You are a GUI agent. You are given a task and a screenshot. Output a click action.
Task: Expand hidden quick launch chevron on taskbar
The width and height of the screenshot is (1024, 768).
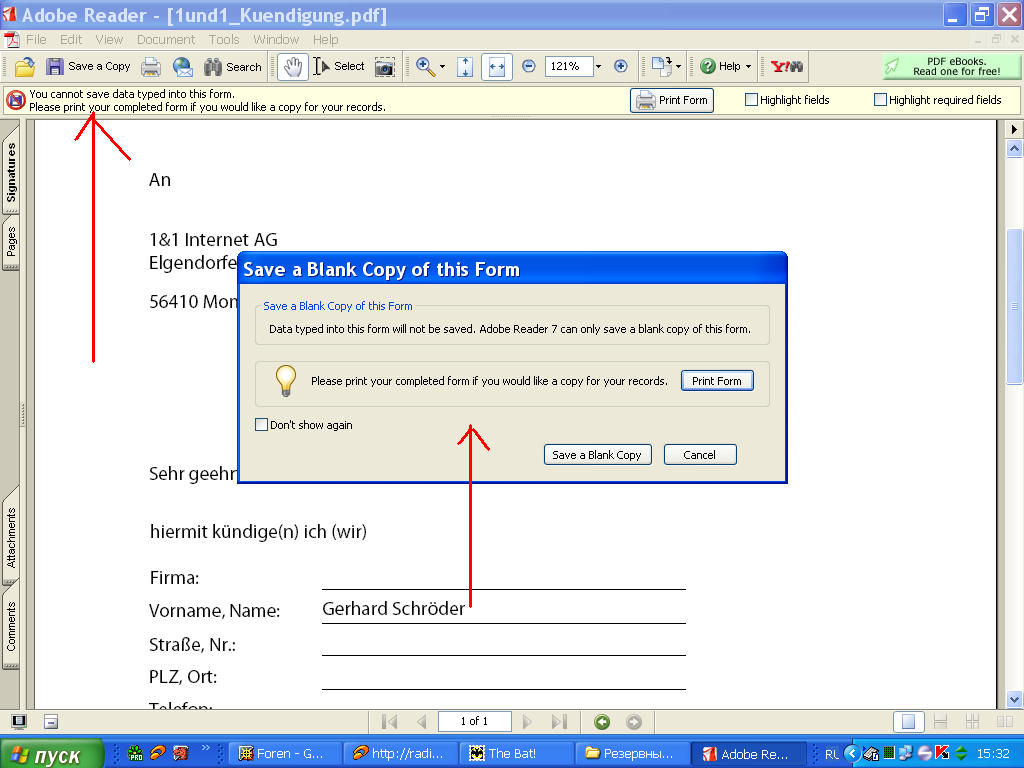(x=206, y=748)
